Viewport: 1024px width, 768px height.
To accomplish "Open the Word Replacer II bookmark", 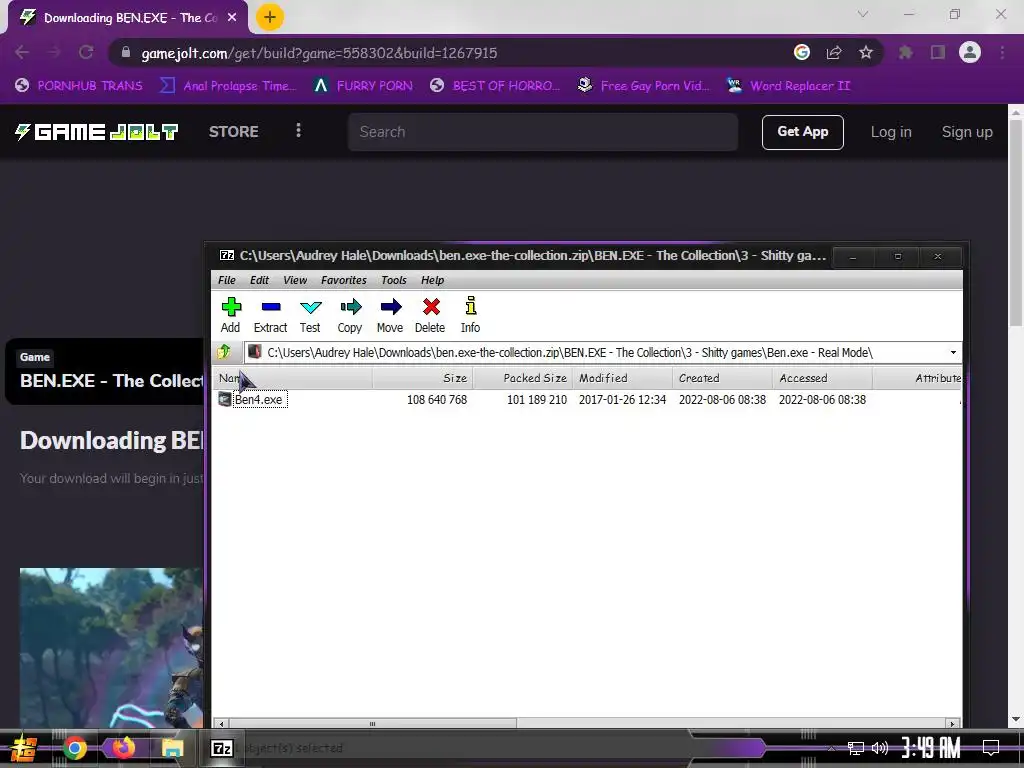I will (788, 86).
